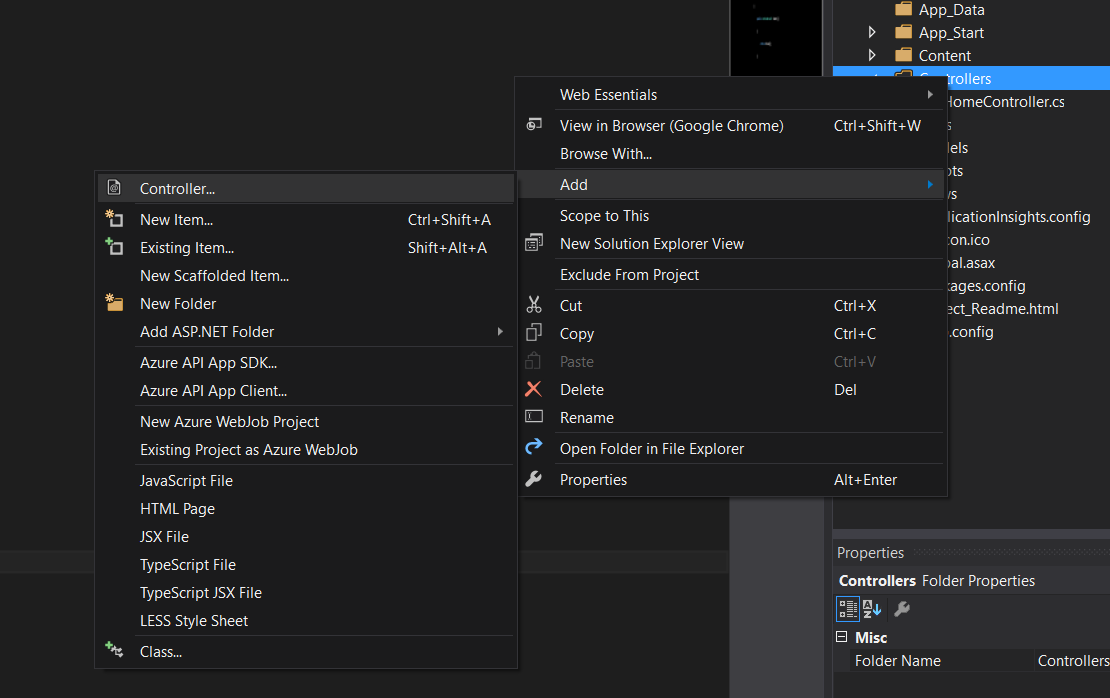Click Browse With... entry

click(608, 155)
